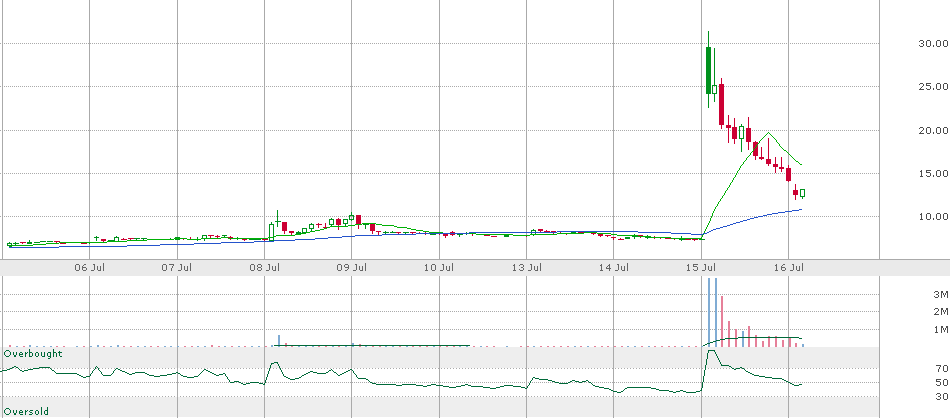Select the 20.00 price axis value
Screen dimensions: 950x418
click(x=933, y=130)
